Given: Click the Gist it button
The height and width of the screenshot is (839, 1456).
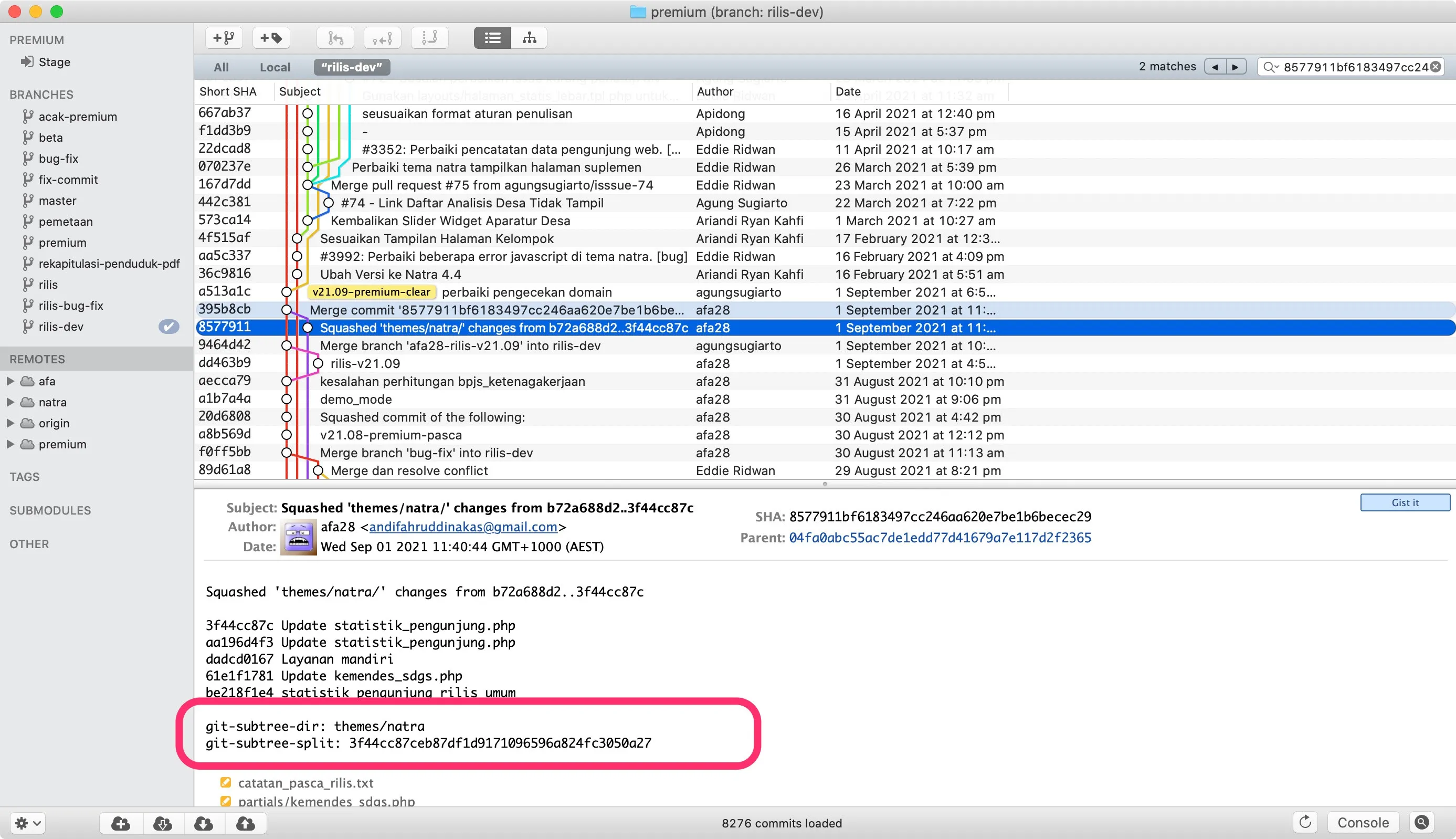Looking at the screenshot, I should [x=1404, y=502].
